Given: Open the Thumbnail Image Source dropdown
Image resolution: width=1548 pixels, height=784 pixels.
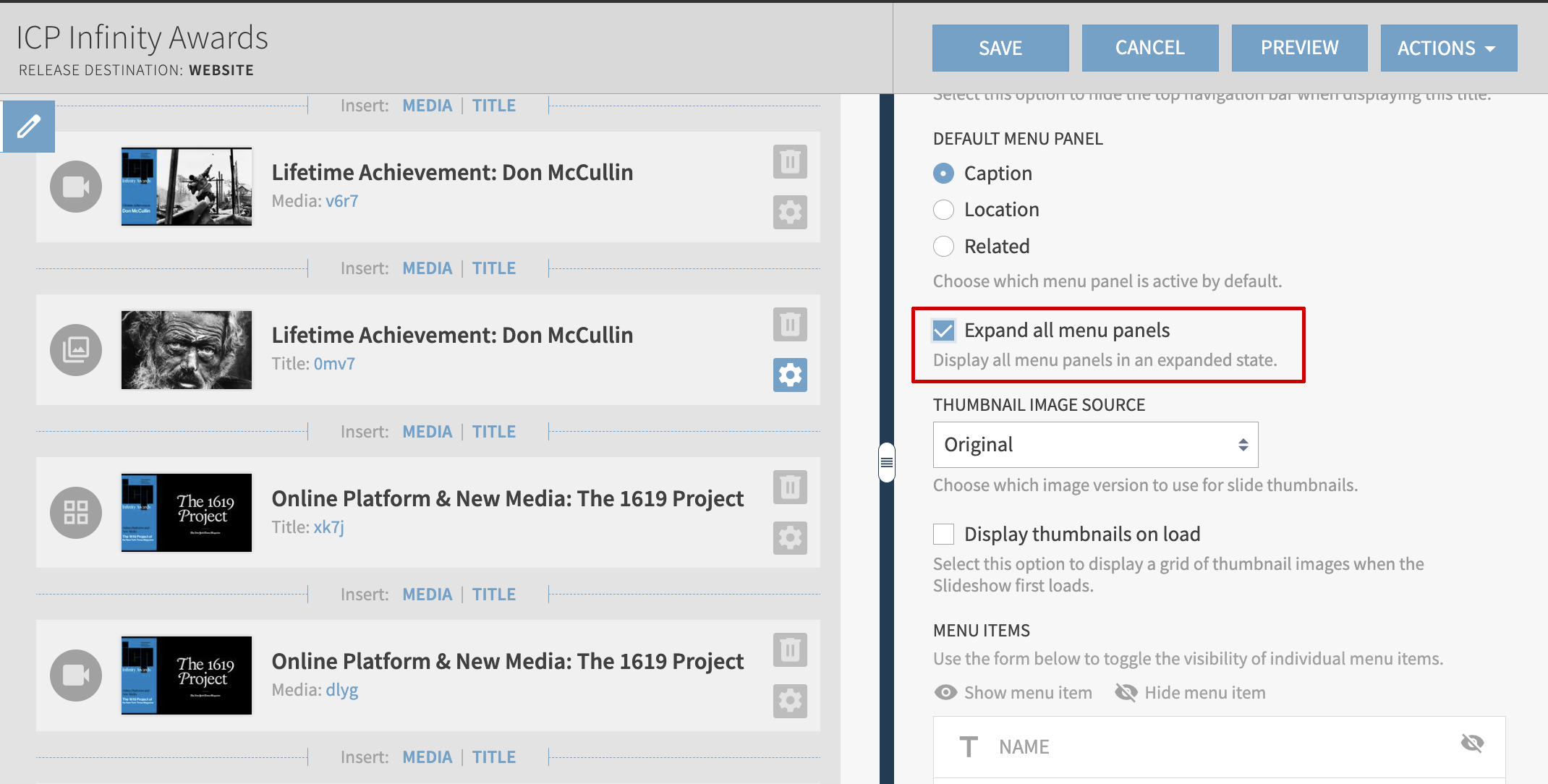Looking at the screenshot, I should click(1095, 445).
